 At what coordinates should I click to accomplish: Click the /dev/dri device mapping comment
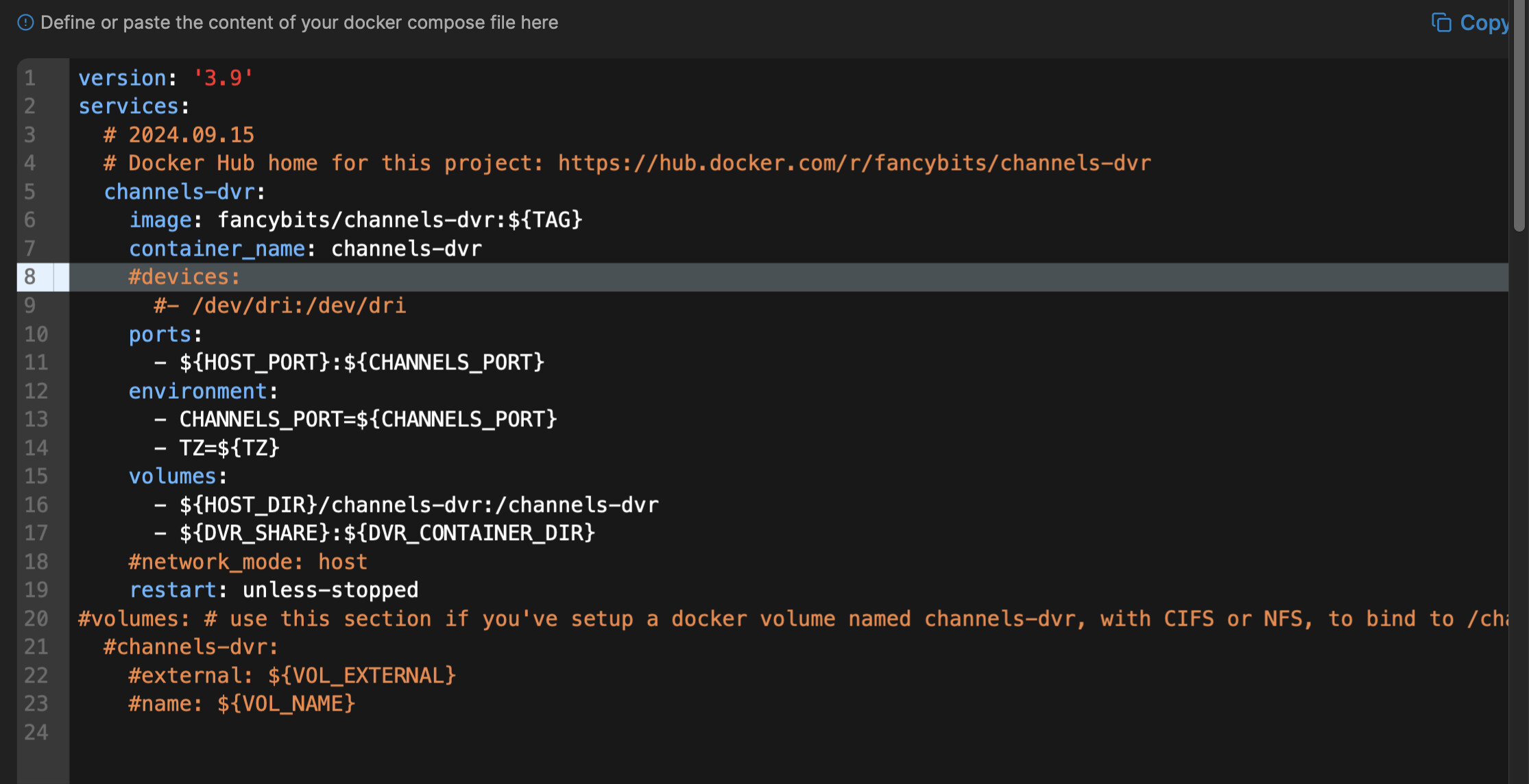(280, 306)
